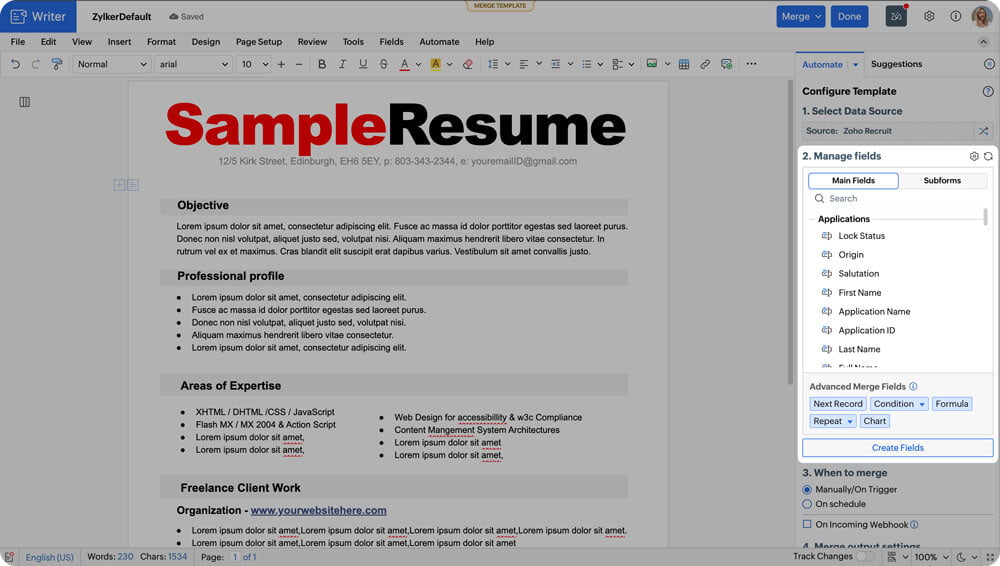Viewport: 1000px width, 566px height.
Task: Insert a table from toolbar
Action: click(x=684, y=64)
